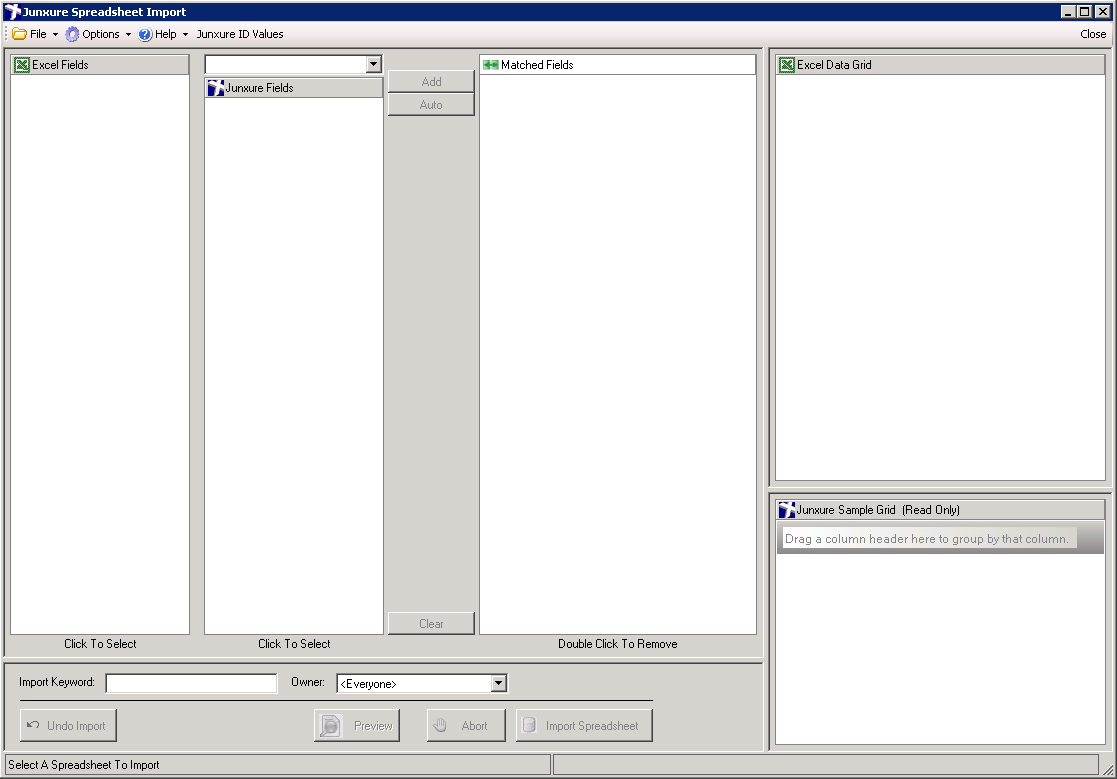
Task: Click the Add button
Action: (x=431, y=81)
